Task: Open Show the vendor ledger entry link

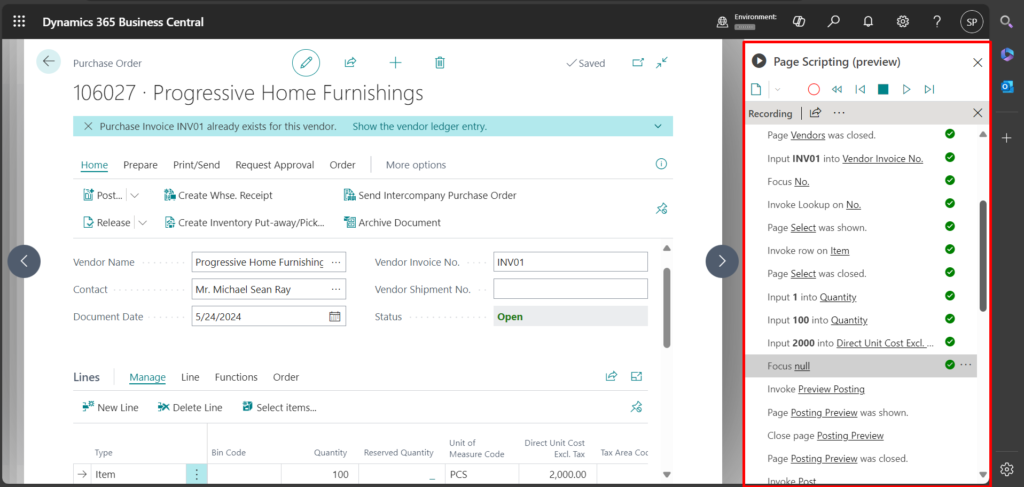Action: (x=419, y=127)
